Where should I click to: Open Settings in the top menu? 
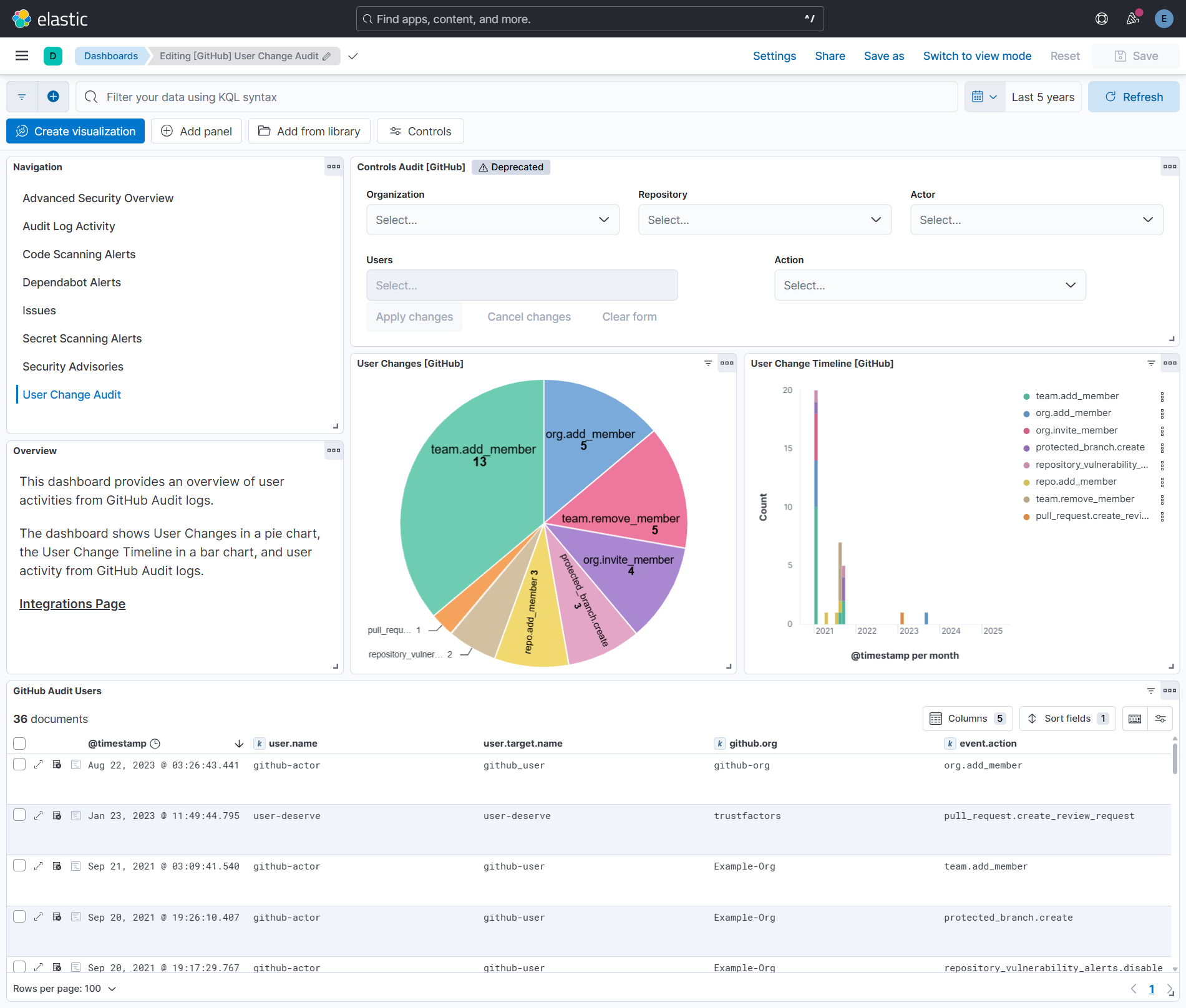(774, 56)
